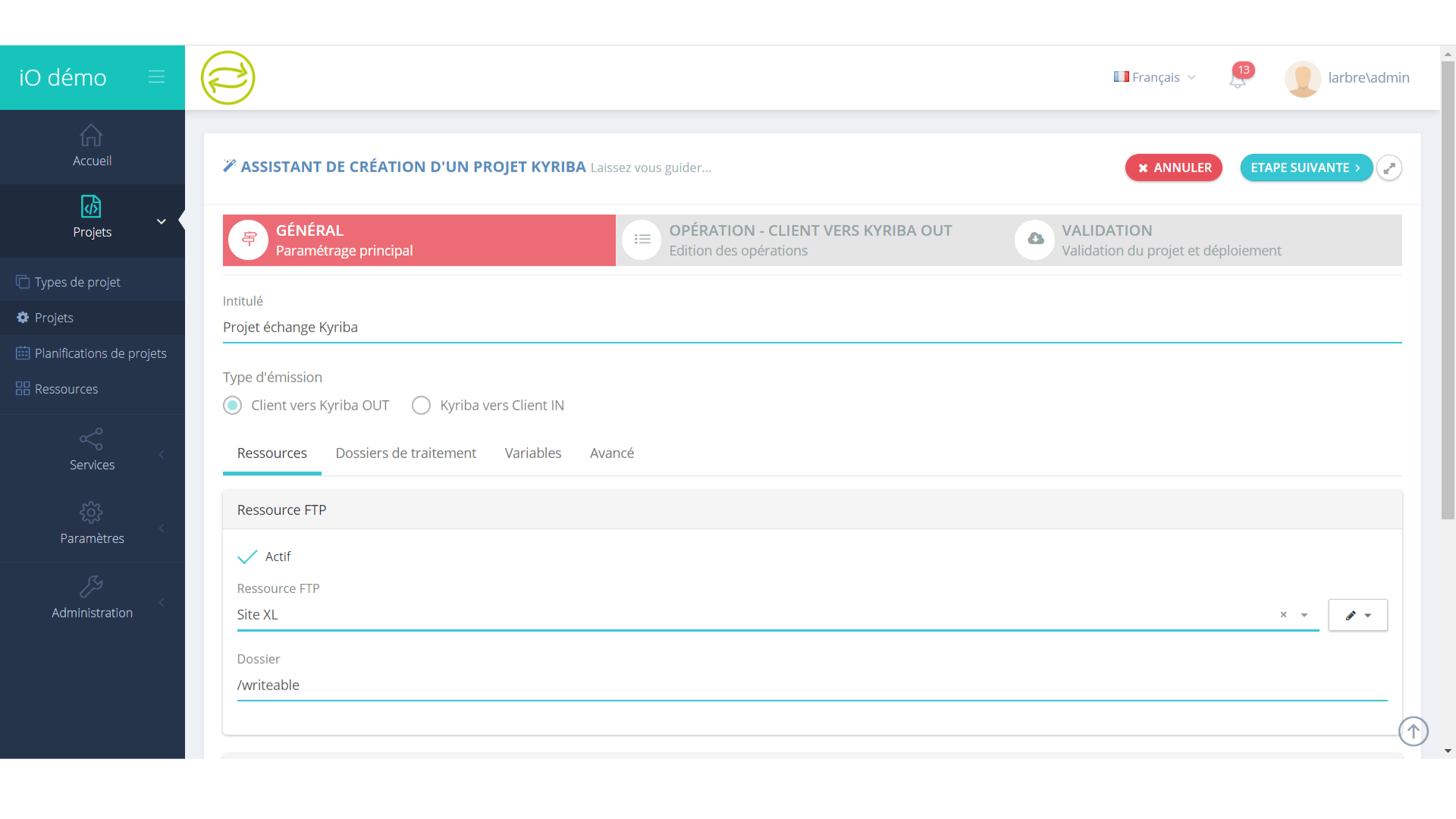Image resolution: width=1456 pixels, height=819 pixels.
Task: Click the Administration wrench icon
Action: click(x=91, y=587)
